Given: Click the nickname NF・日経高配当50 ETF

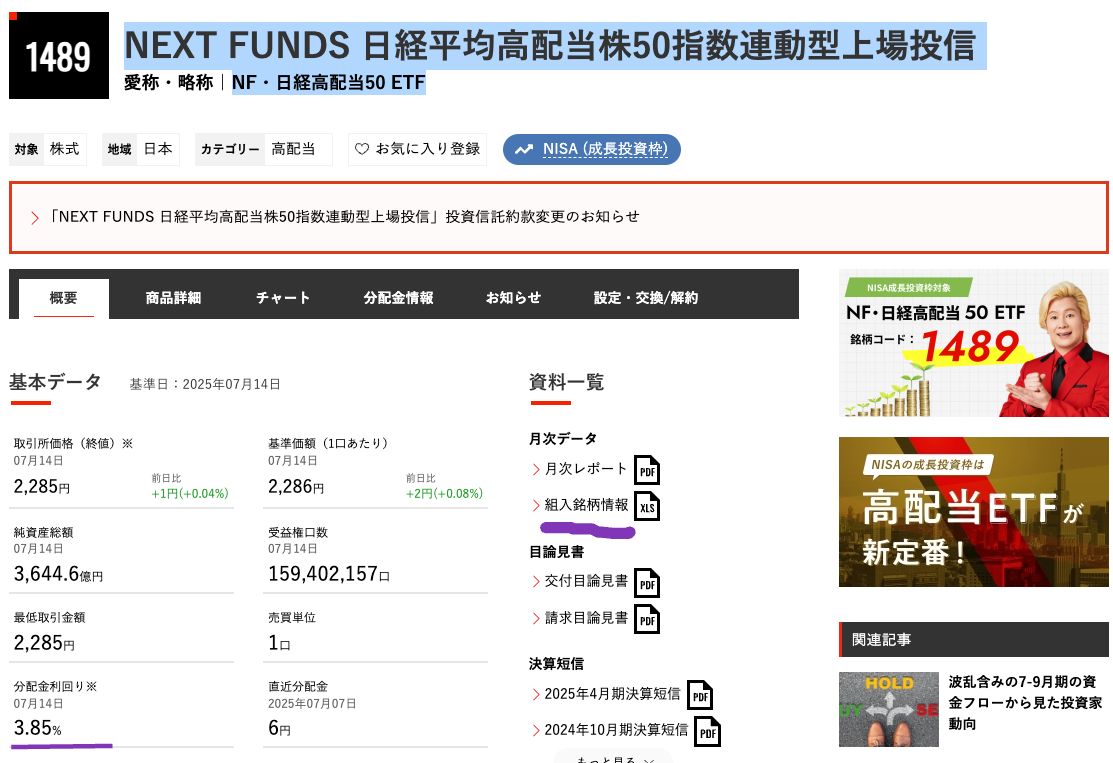Looking at the screenshot, I should pos(329,83).
